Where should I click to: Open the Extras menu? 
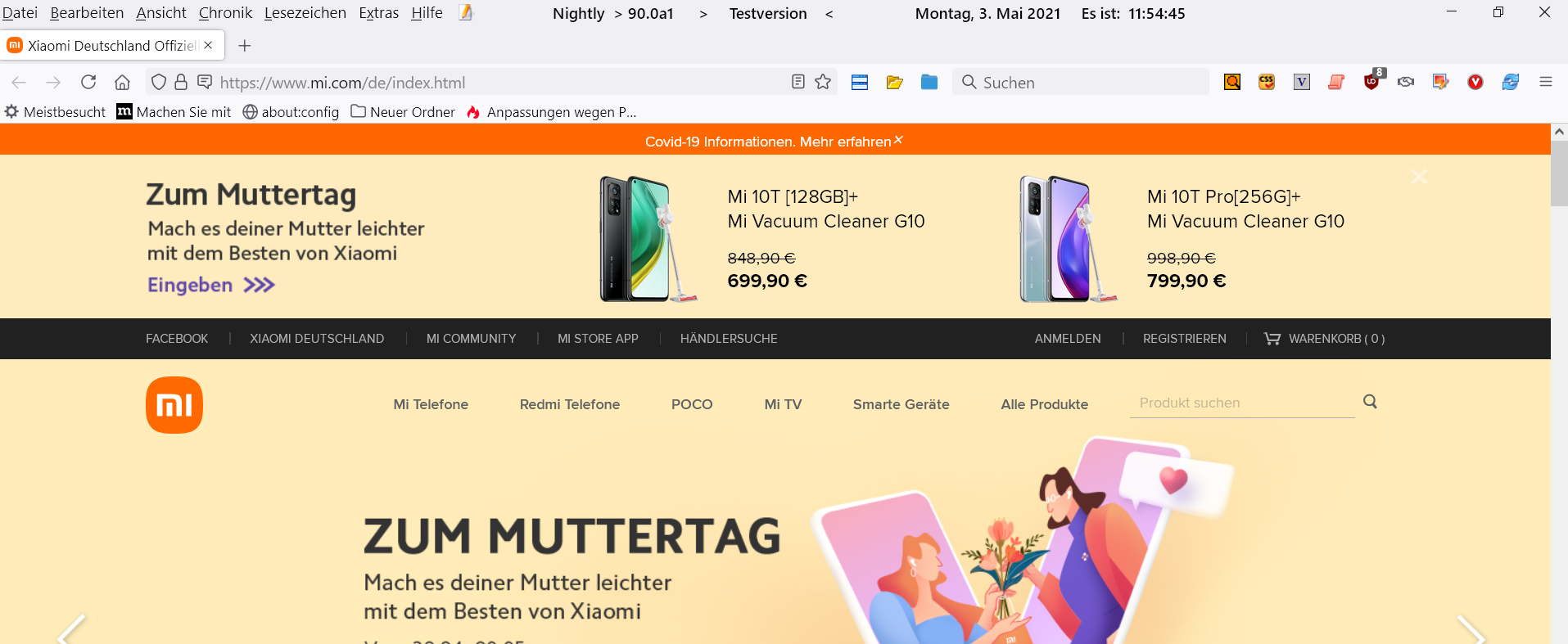pos(379,13)
